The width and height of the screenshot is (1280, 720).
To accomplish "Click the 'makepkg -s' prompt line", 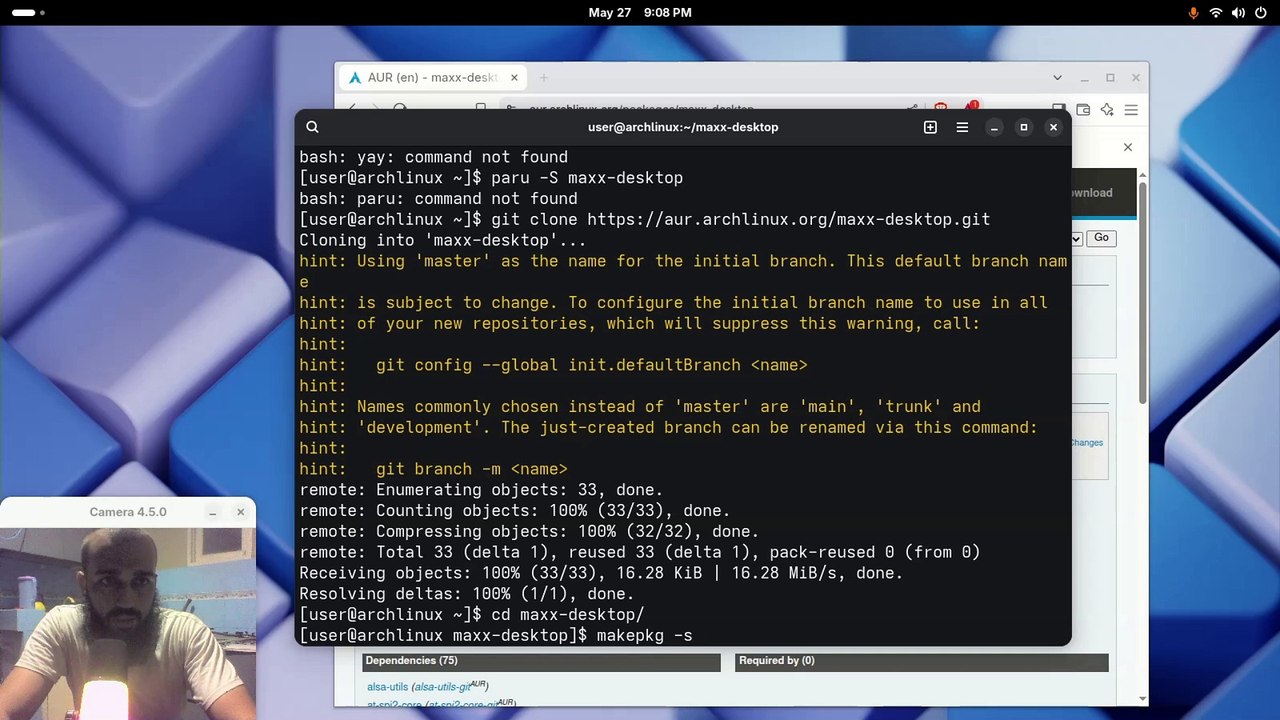I will pyautogui.click(x=496, y=636).
